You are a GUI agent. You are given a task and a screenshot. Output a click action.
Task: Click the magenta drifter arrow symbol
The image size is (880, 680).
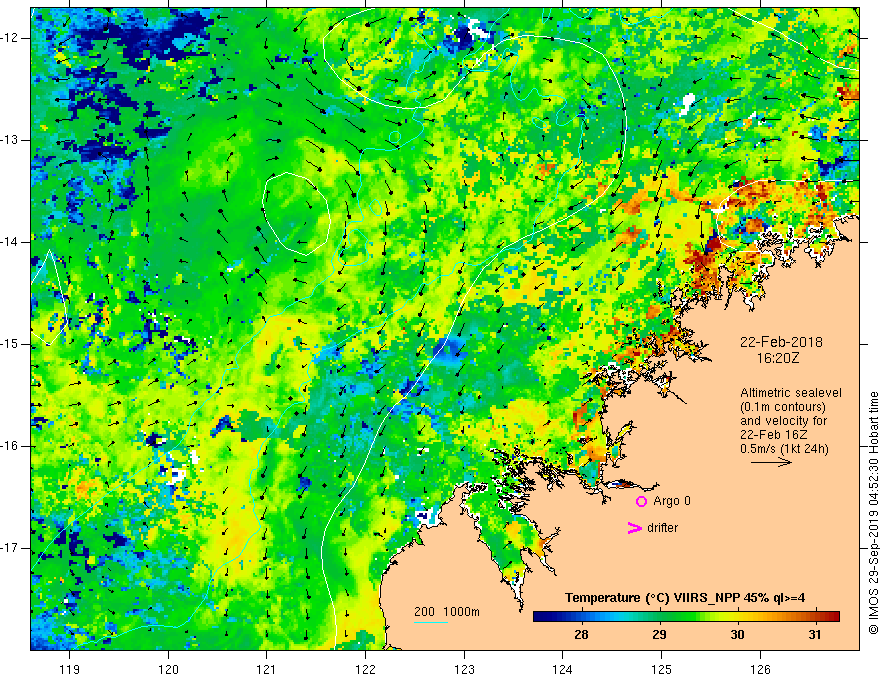634,528
